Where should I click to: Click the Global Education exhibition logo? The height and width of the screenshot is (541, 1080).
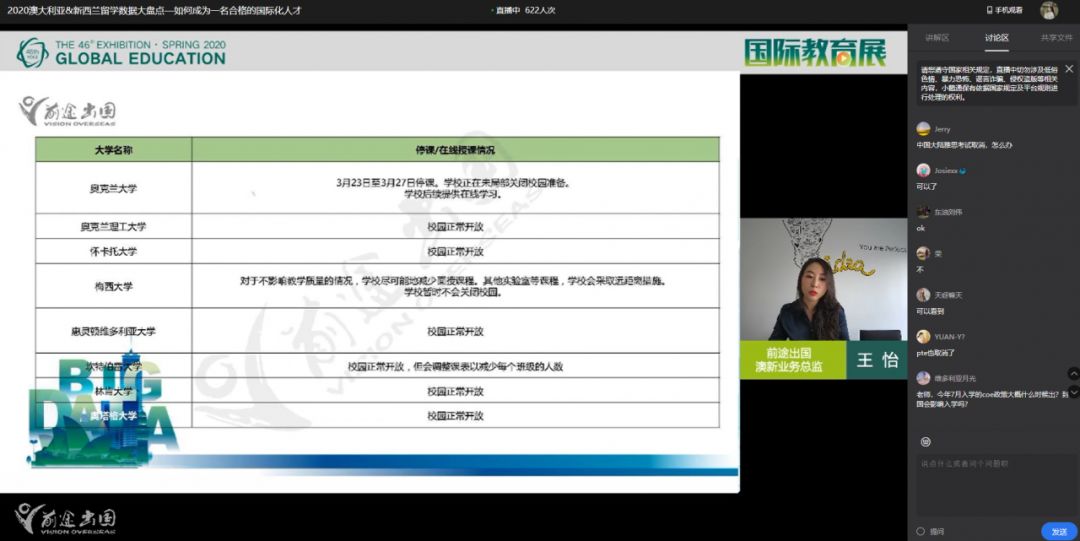[x=121, y=52]
